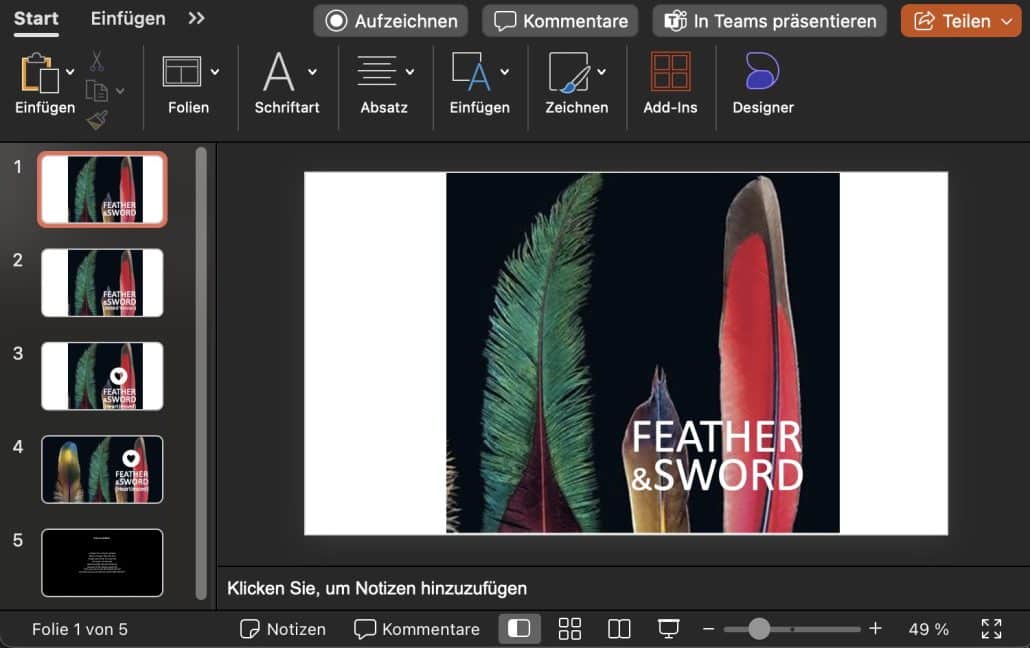Click the 49 % zoom level
The width and height of the screenshot is (1030, 648).
point(928,629)
